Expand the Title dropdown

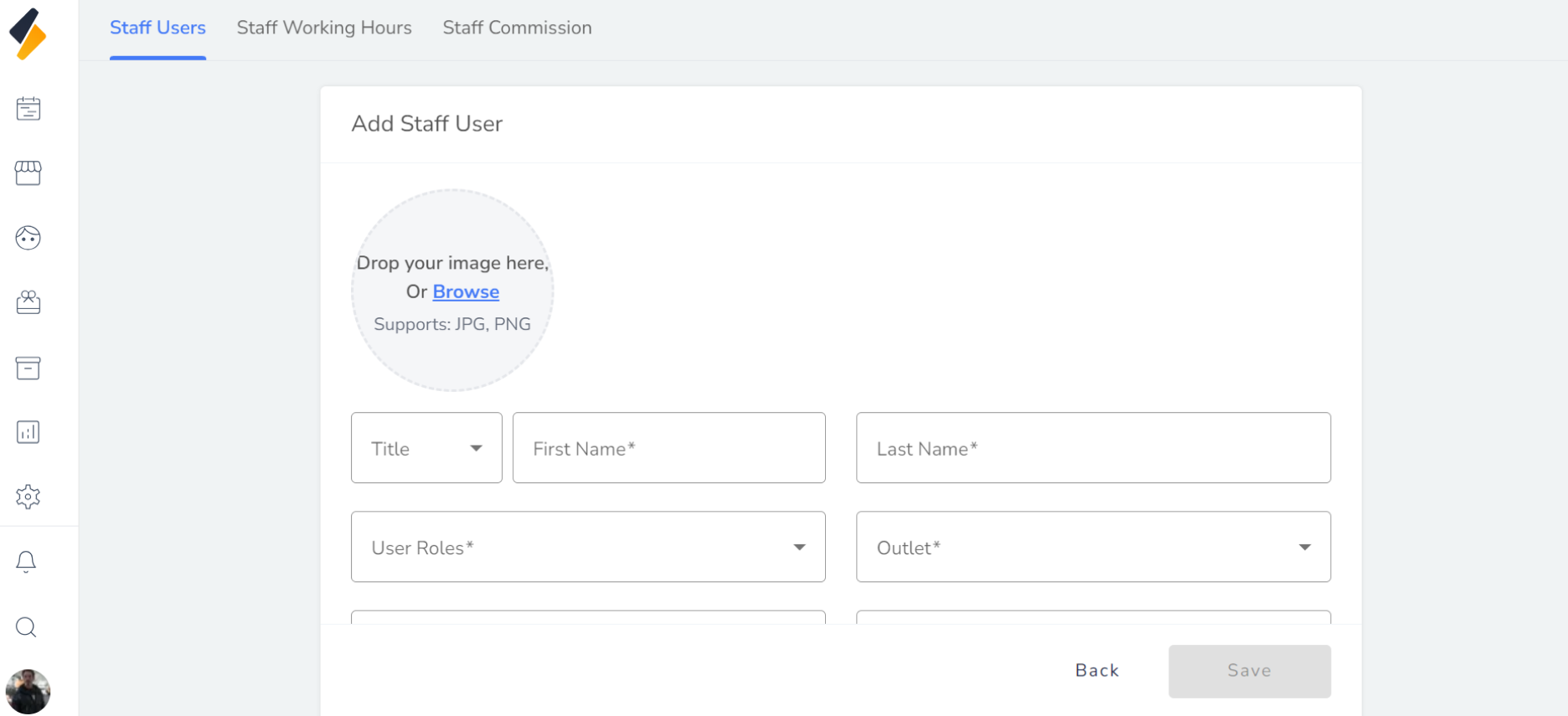pyautogui.click(x=426, y=448)
